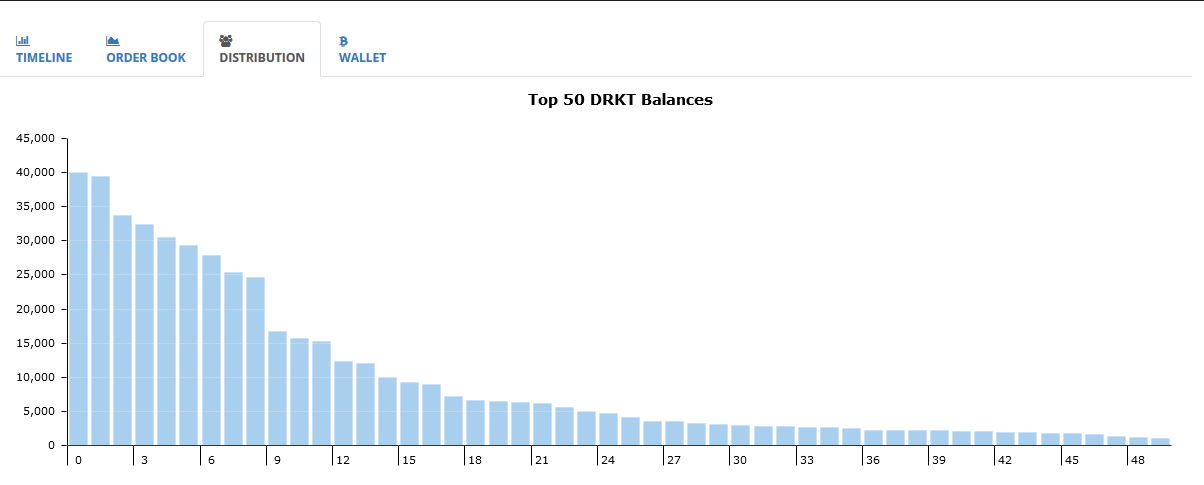Image resolution: width=1204 pixels, height=485 pixels.
Task: Click the Bitcoin icon above Wallet
Action: click(344, 41)
